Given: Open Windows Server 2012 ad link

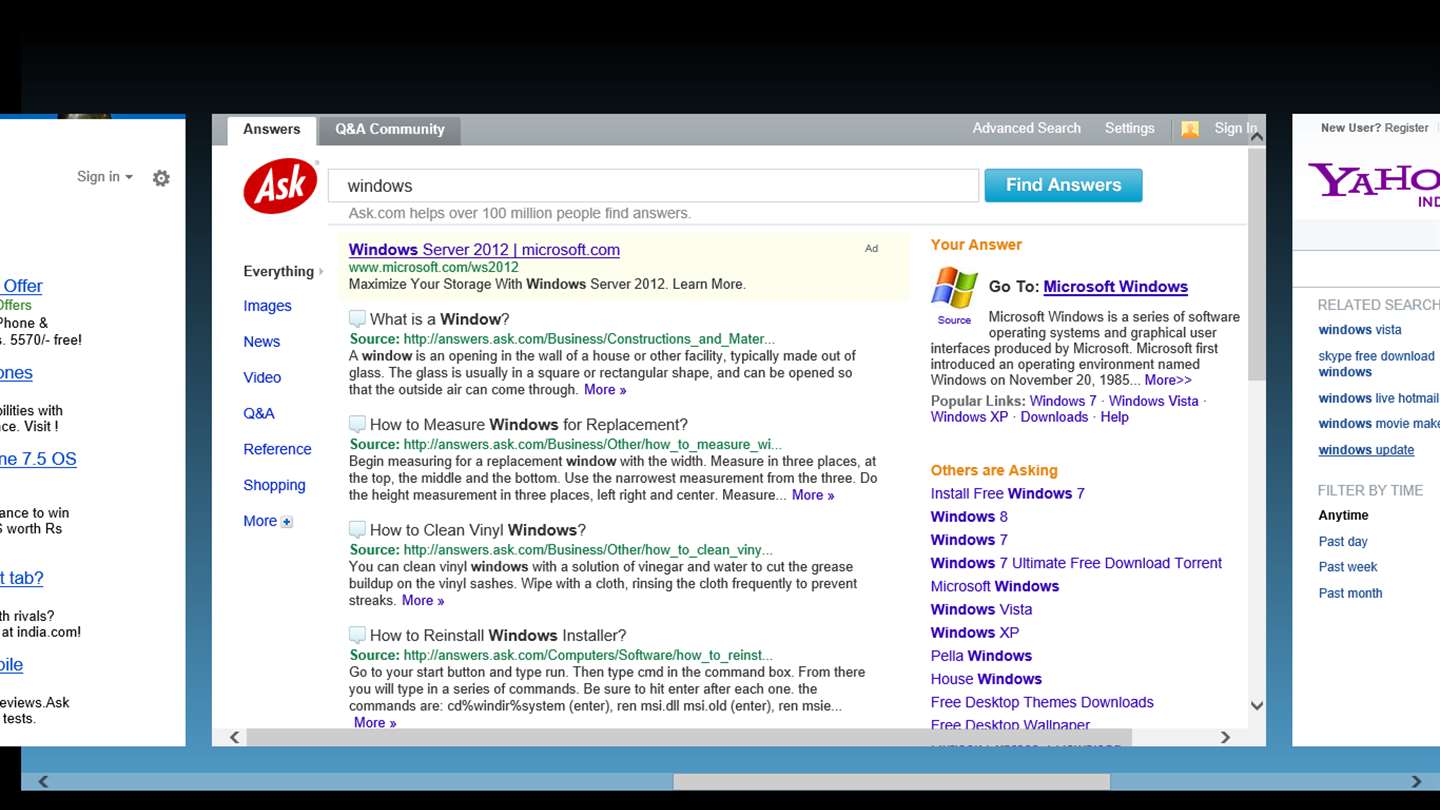Looking at the screenshot, I should tap(484, 250).
